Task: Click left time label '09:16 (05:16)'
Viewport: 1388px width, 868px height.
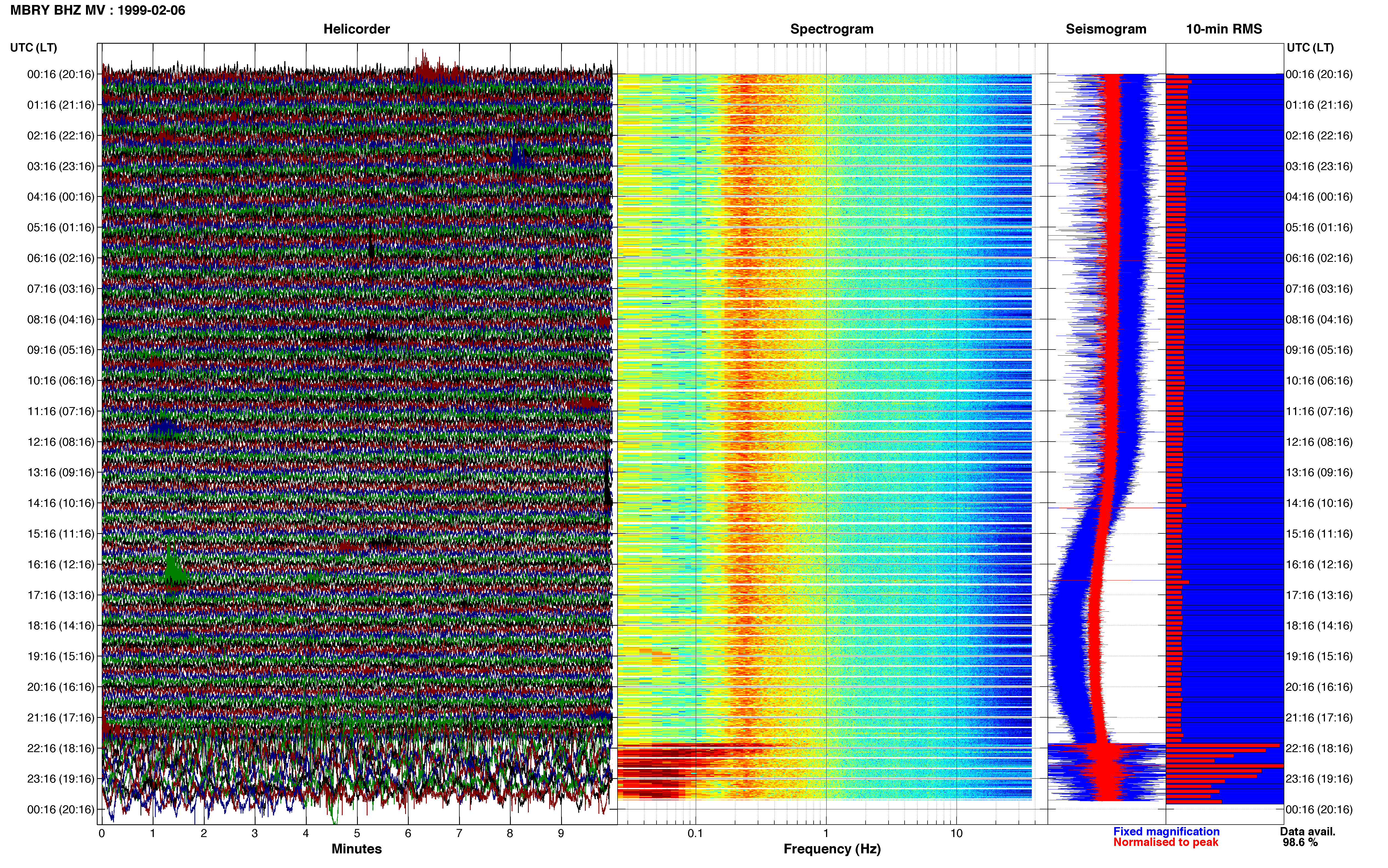Action: tap(61, 350)
